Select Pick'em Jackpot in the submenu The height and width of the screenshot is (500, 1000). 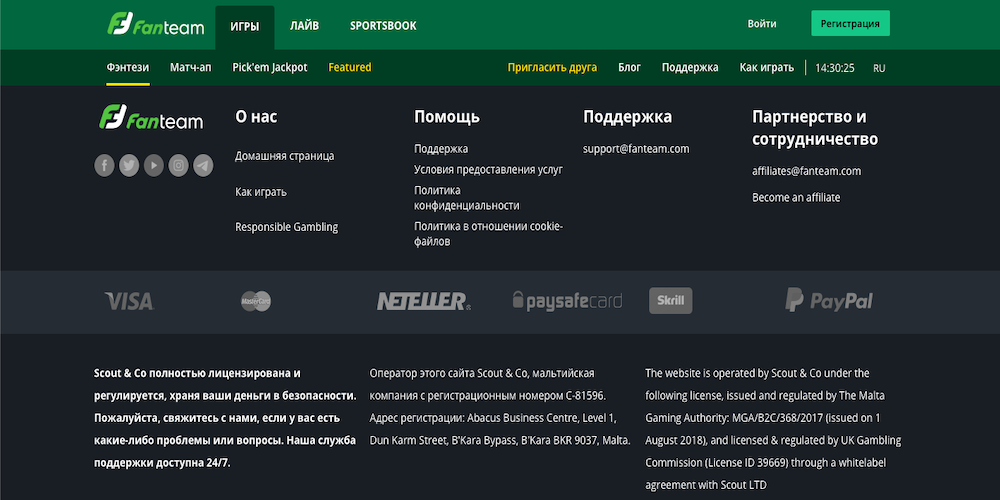point(269,68)
